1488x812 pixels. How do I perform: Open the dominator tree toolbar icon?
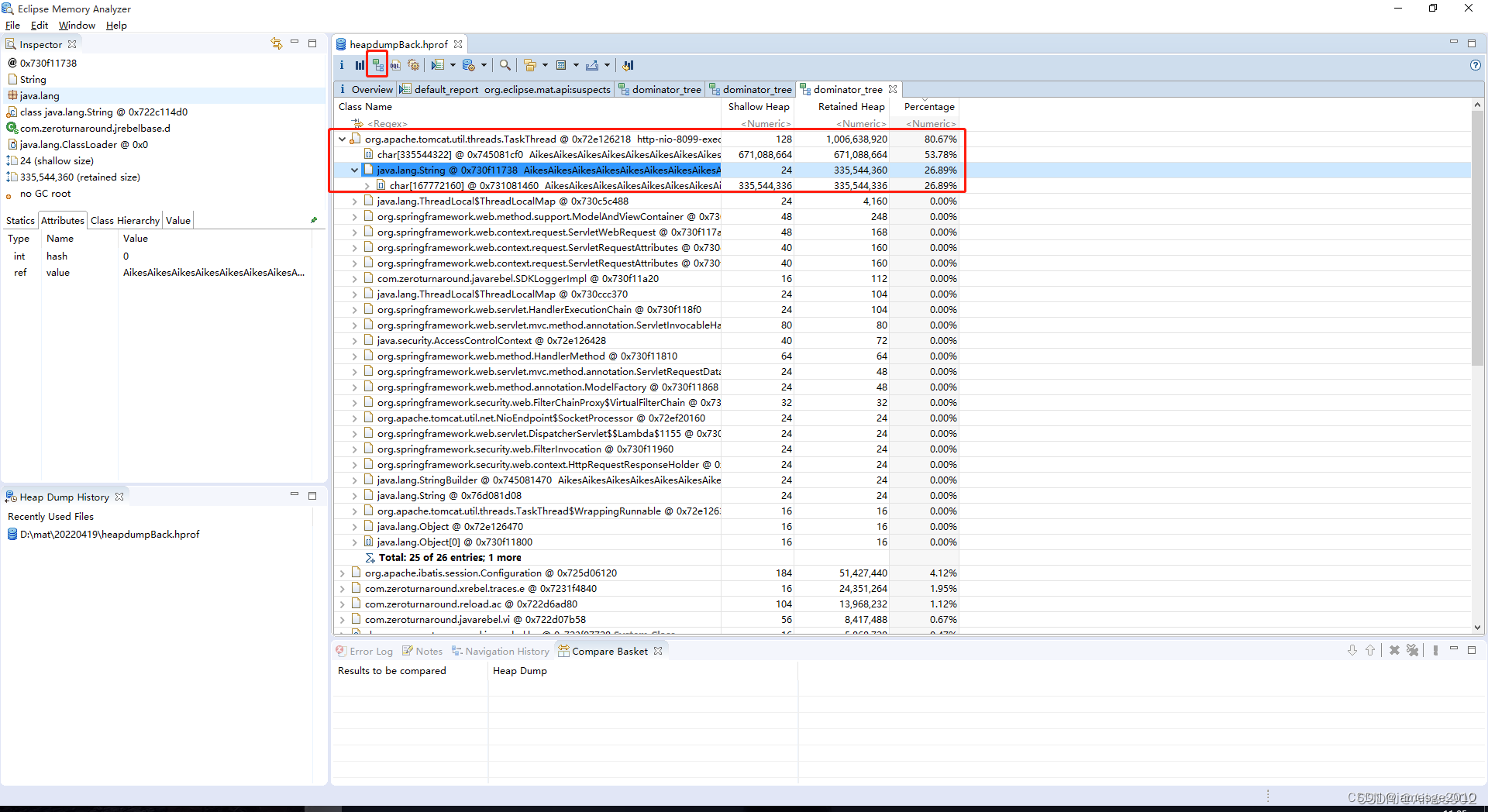tap(377, 65)
